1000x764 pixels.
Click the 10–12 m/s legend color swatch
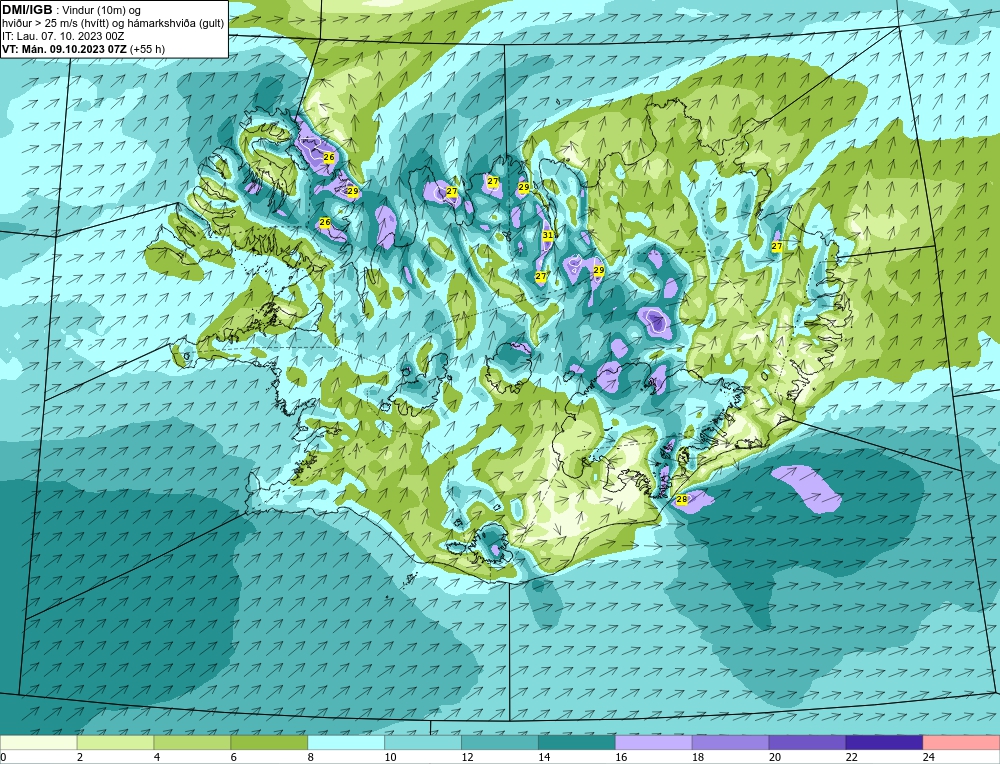pyautogui.click(x=423, y=742)
